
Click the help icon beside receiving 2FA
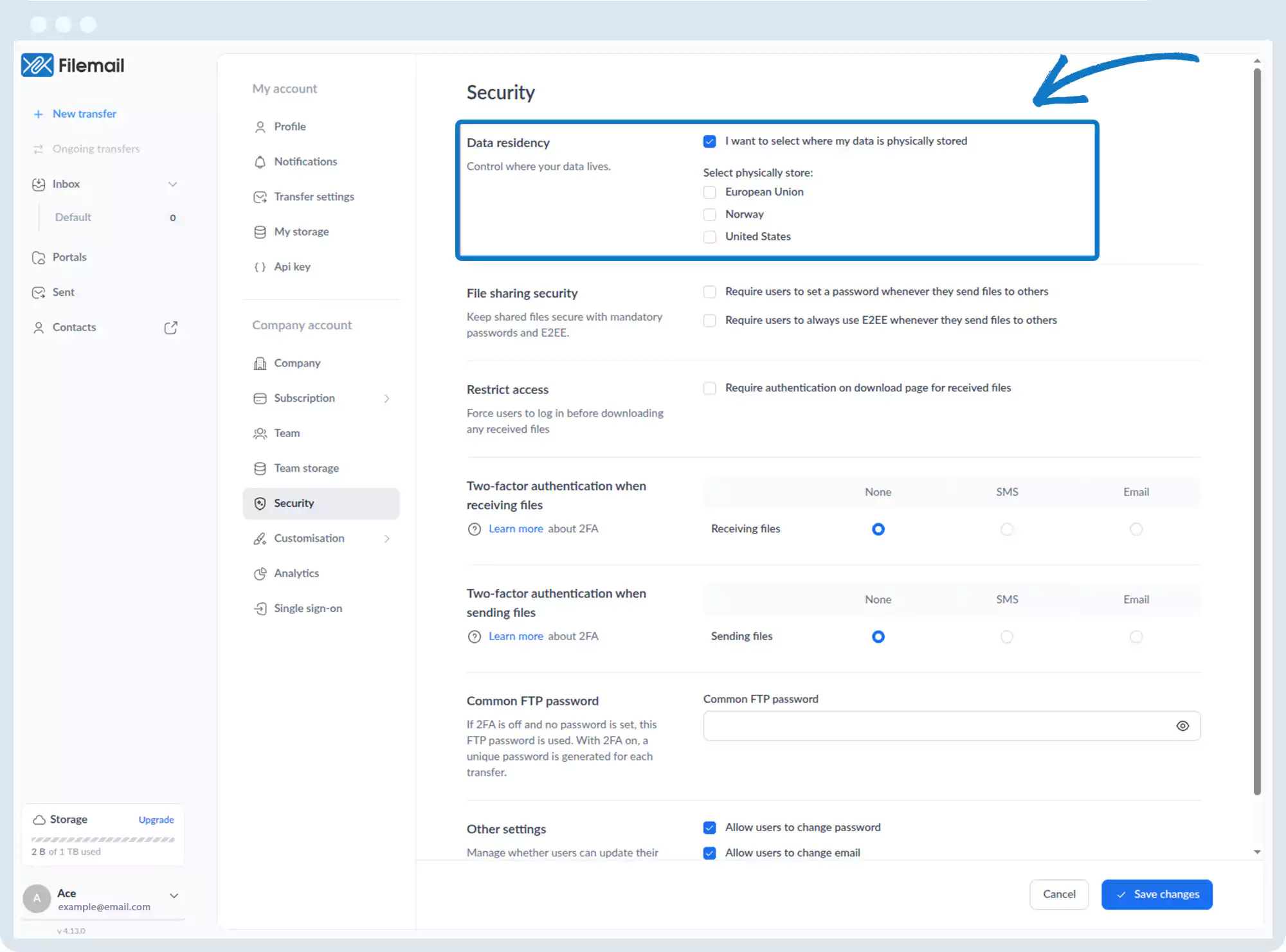click(475, 529)
